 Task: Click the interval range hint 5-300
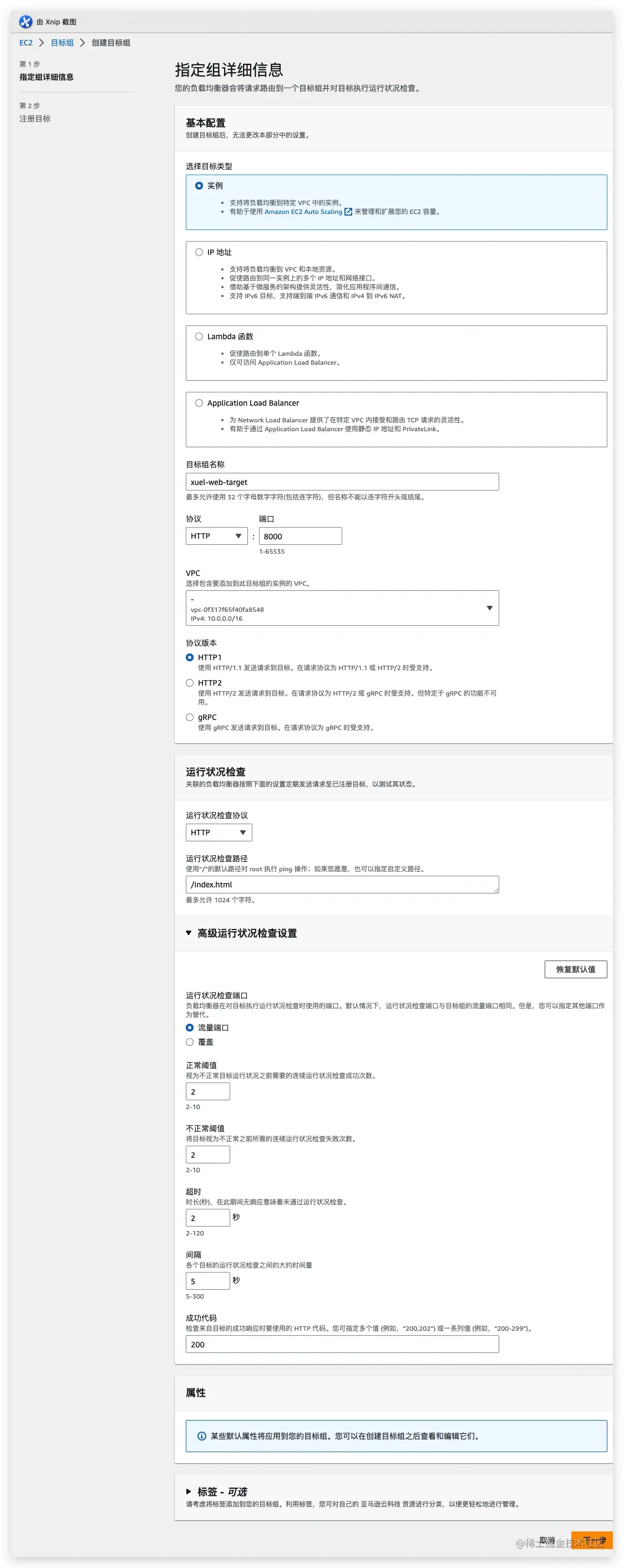195,1296
